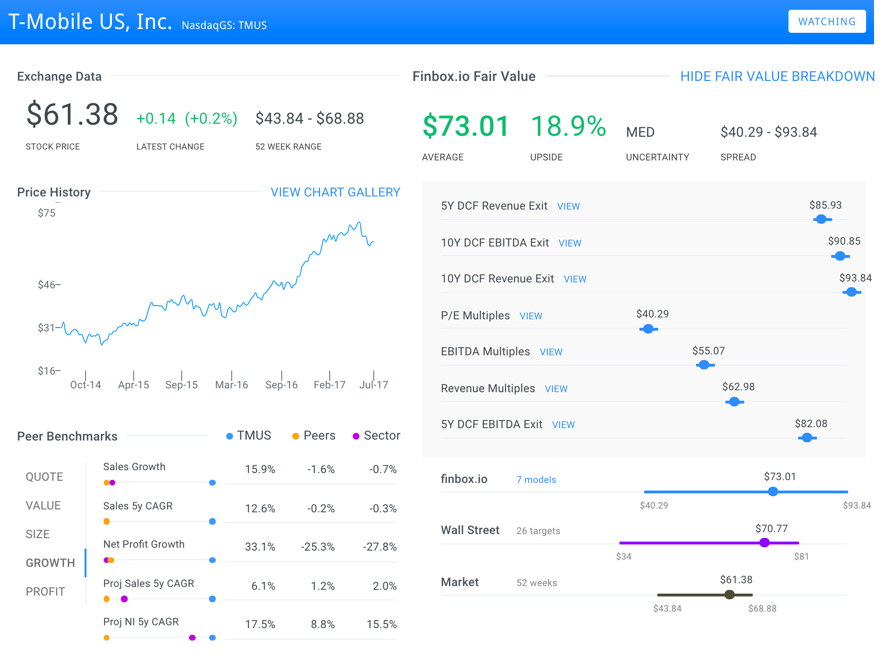
Task: Click the Market 52-week range marker
Action: tap(730, 595)
